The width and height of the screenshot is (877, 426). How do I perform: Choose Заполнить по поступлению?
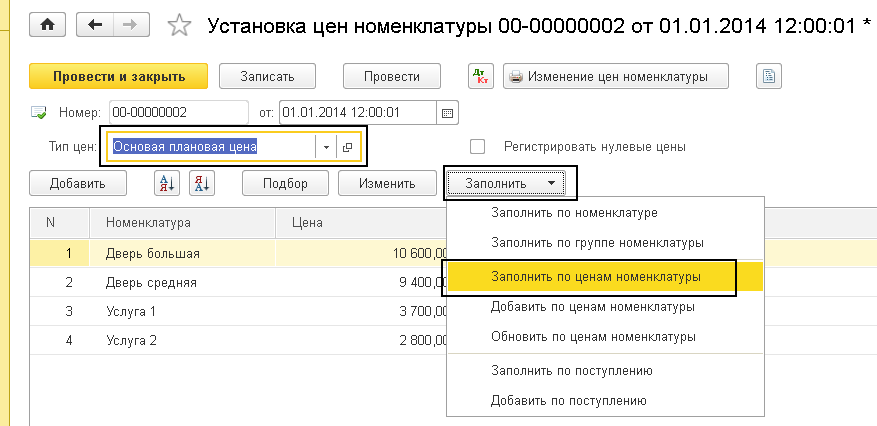606,371
